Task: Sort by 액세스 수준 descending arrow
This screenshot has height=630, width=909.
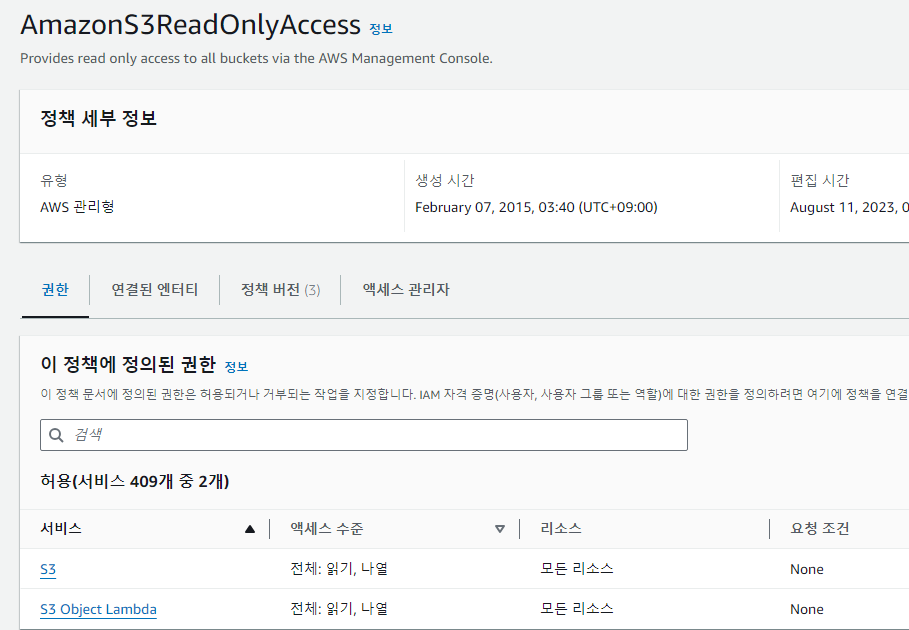Action: pyautogui.click(x=500, y=529)
